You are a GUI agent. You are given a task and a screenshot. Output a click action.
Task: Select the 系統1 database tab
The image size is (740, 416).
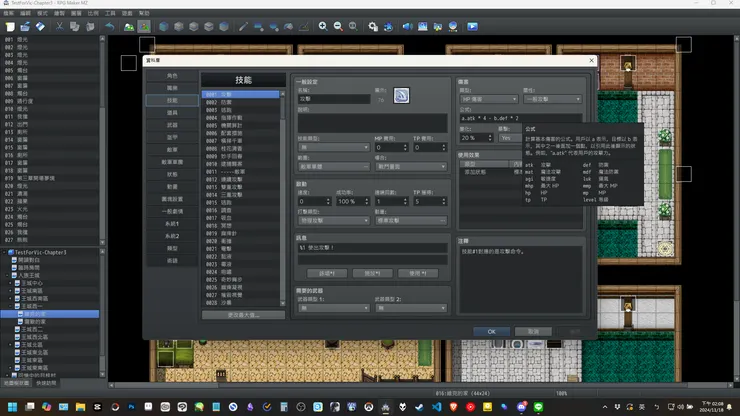(172, 223)
